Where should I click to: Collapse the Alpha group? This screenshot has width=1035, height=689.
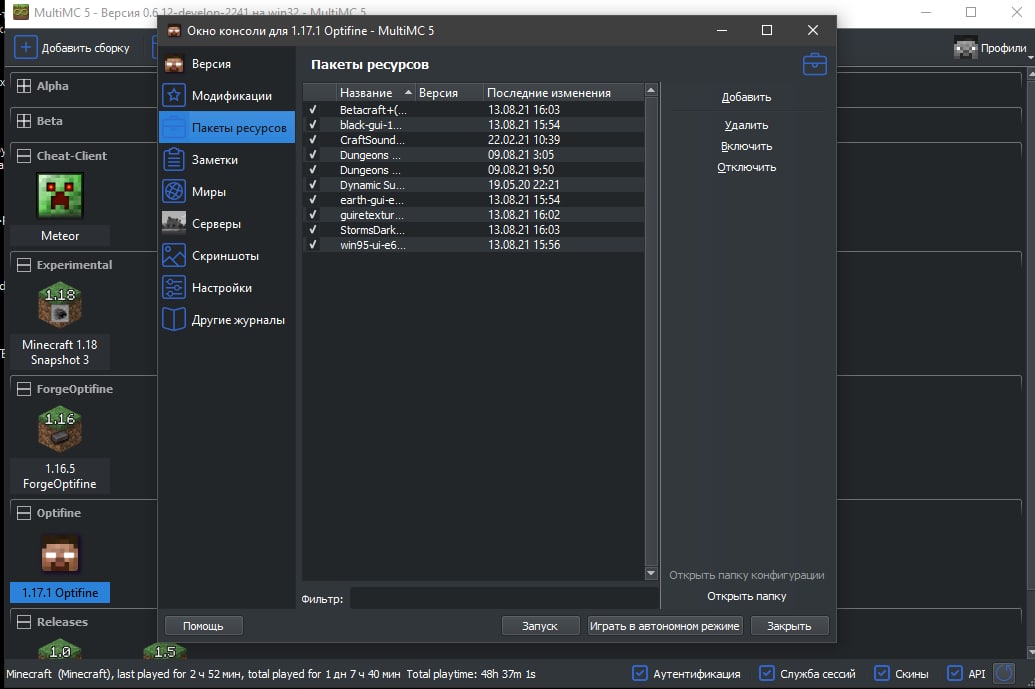tap(24, 86)
